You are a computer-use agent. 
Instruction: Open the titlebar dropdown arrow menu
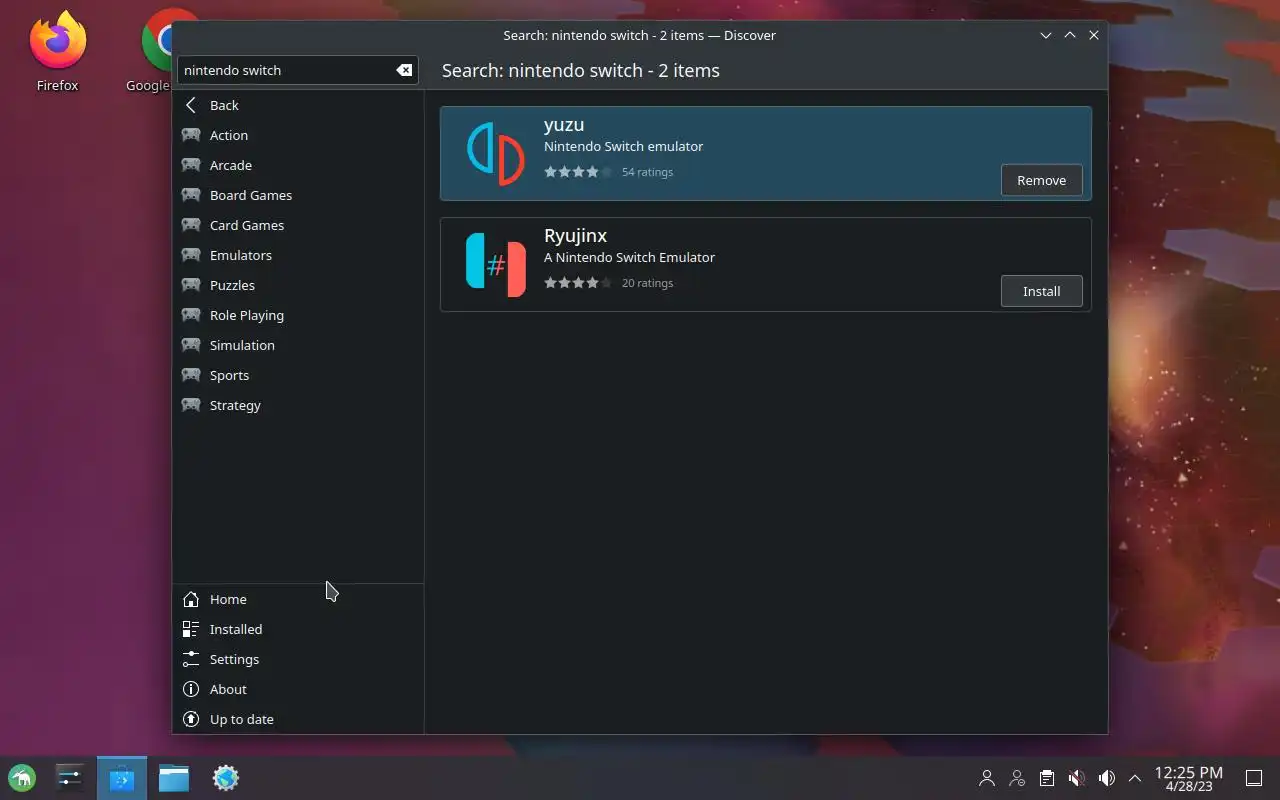pyautogui.click(x=1046, y=35)
